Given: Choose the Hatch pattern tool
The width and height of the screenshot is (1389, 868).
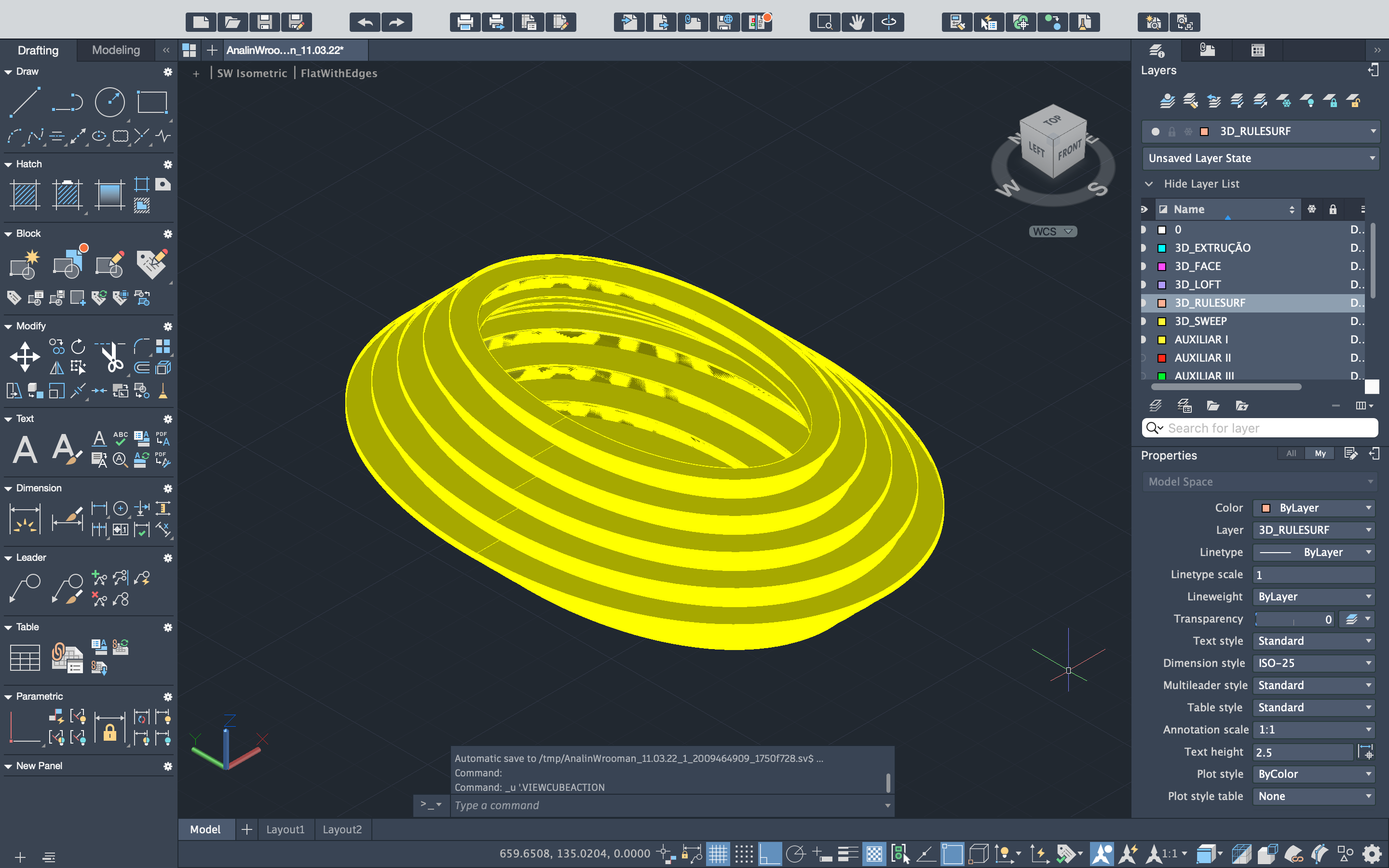Looking at the screenshot, I should (25, 194).
